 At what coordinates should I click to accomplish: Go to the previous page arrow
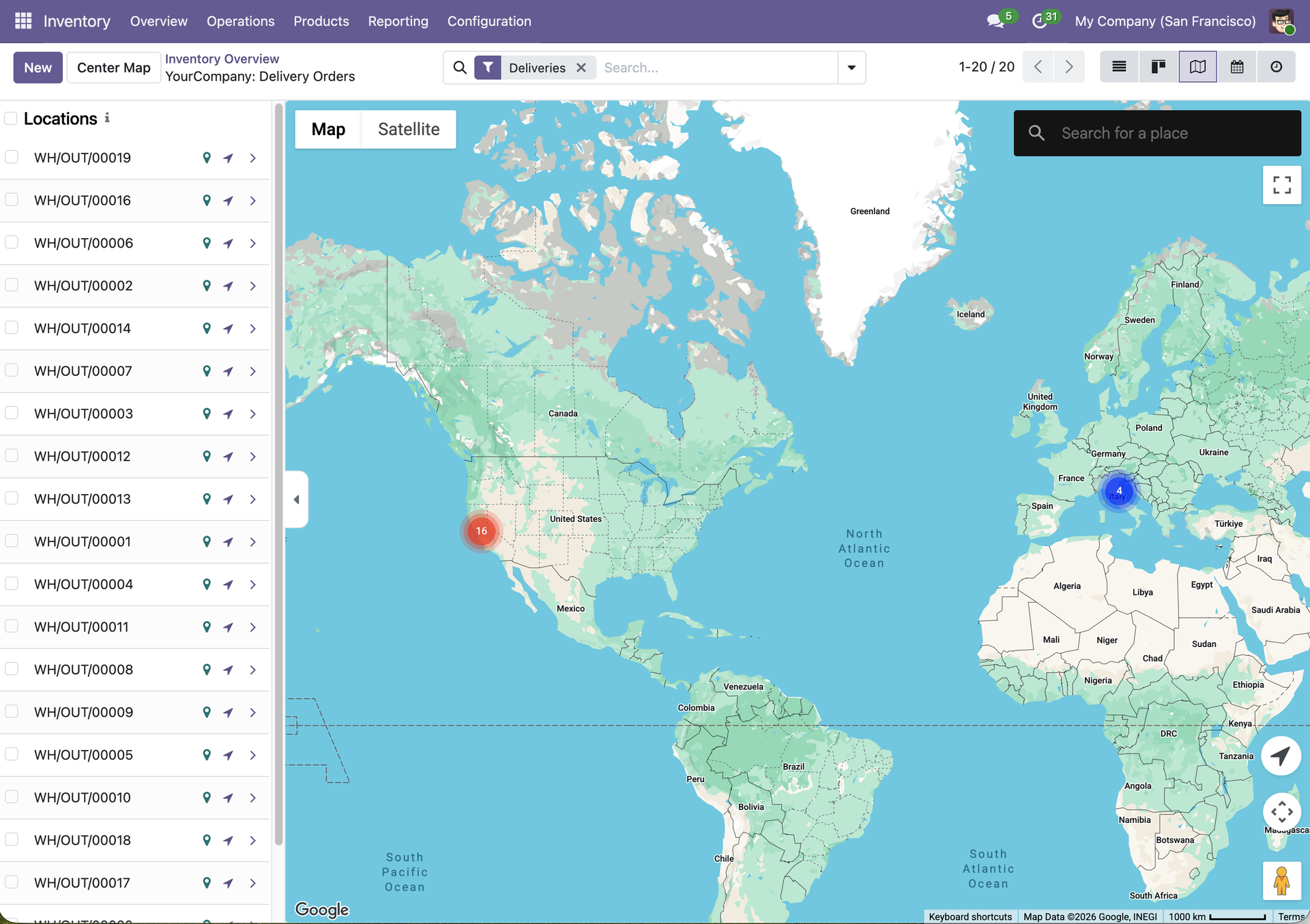[1038, 67]
